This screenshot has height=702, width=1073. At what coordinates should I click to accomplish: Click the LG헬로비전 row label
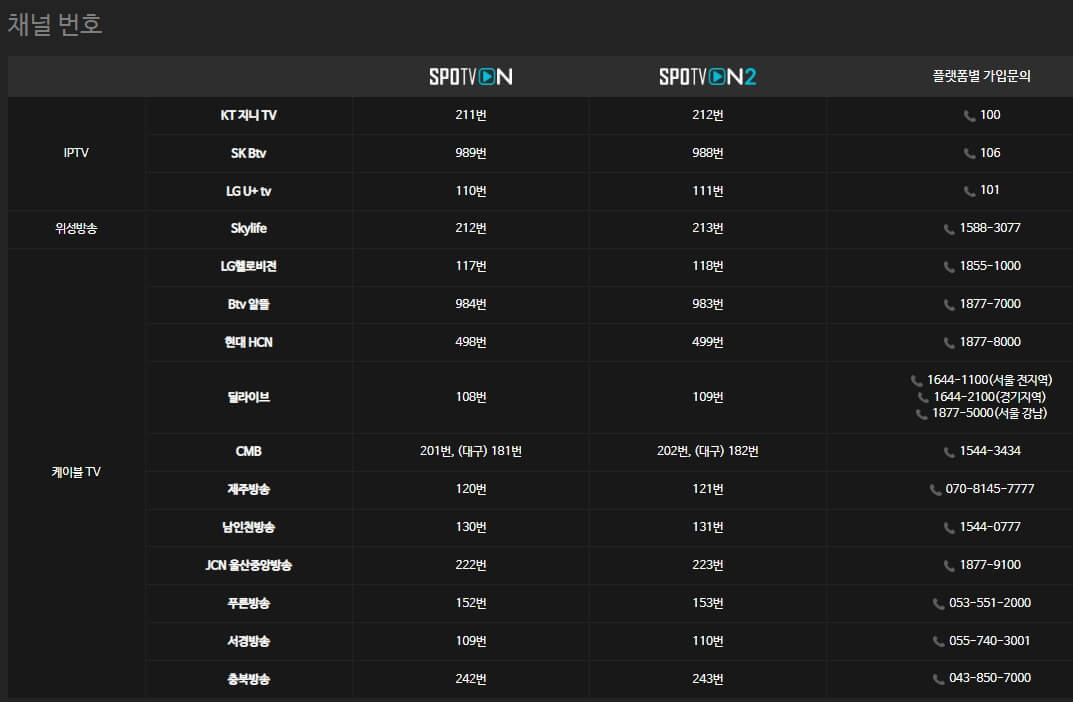pos(248,266)
